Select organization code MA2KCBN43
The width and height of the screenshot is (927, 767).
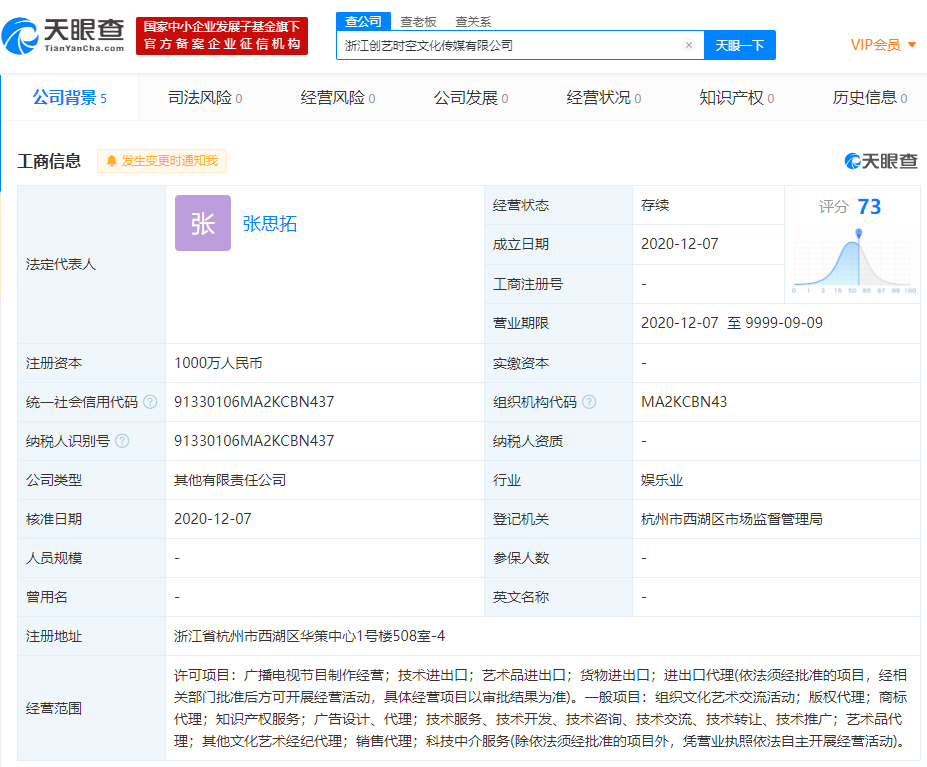click(x=684, y=402)
